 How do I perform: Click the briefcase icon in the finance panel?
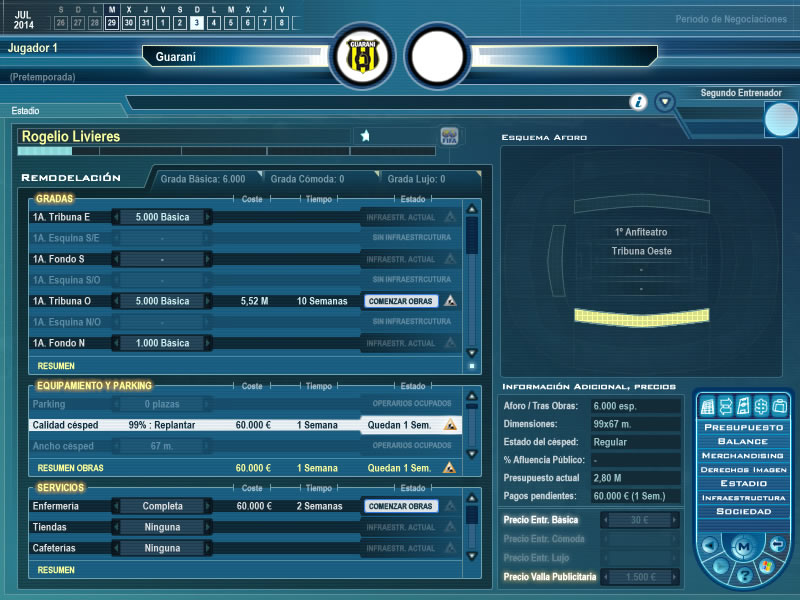tap(780, 405)
